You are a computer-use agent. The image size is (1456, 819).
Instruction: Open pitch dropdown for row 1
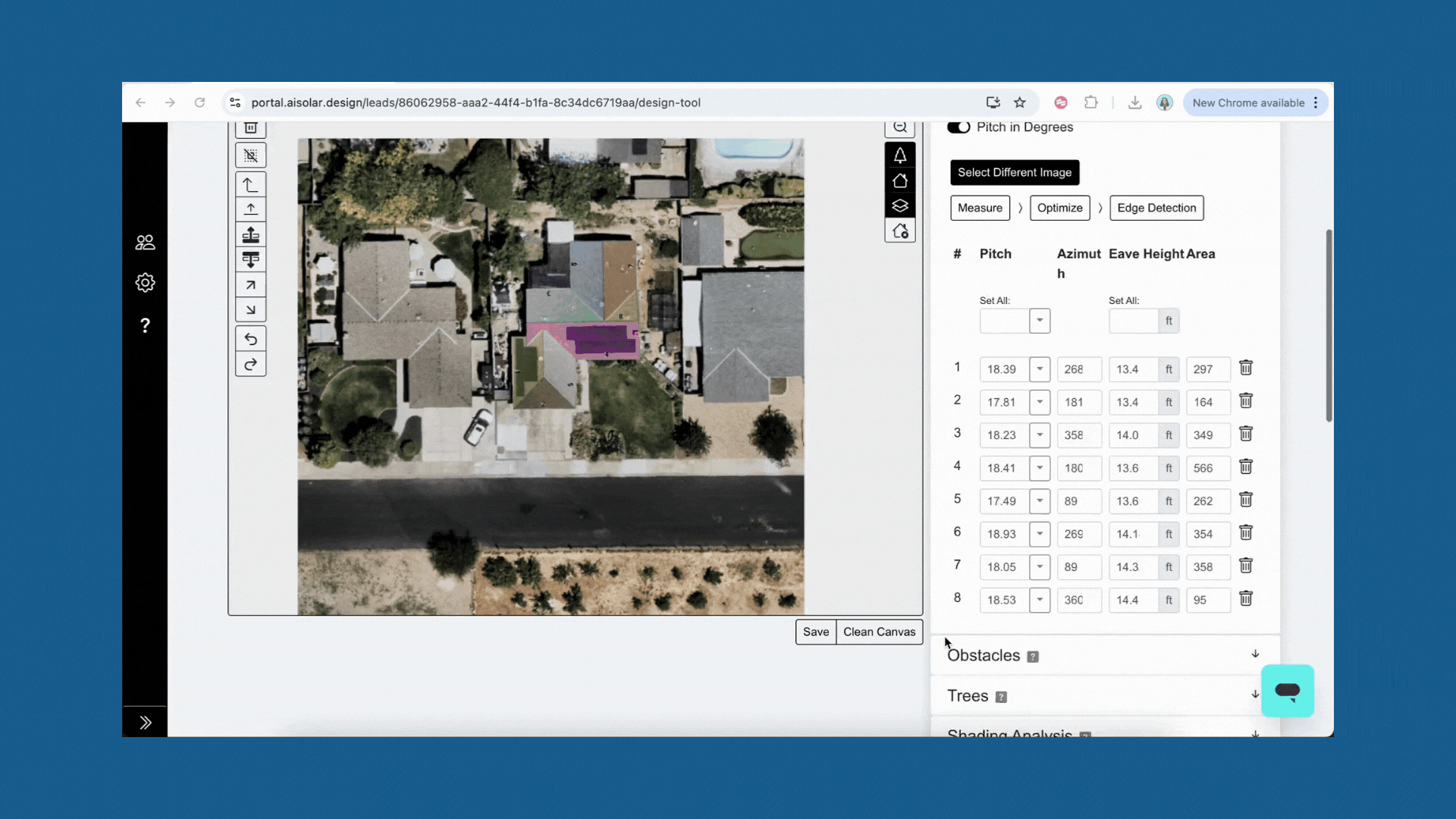(1040, 369)
